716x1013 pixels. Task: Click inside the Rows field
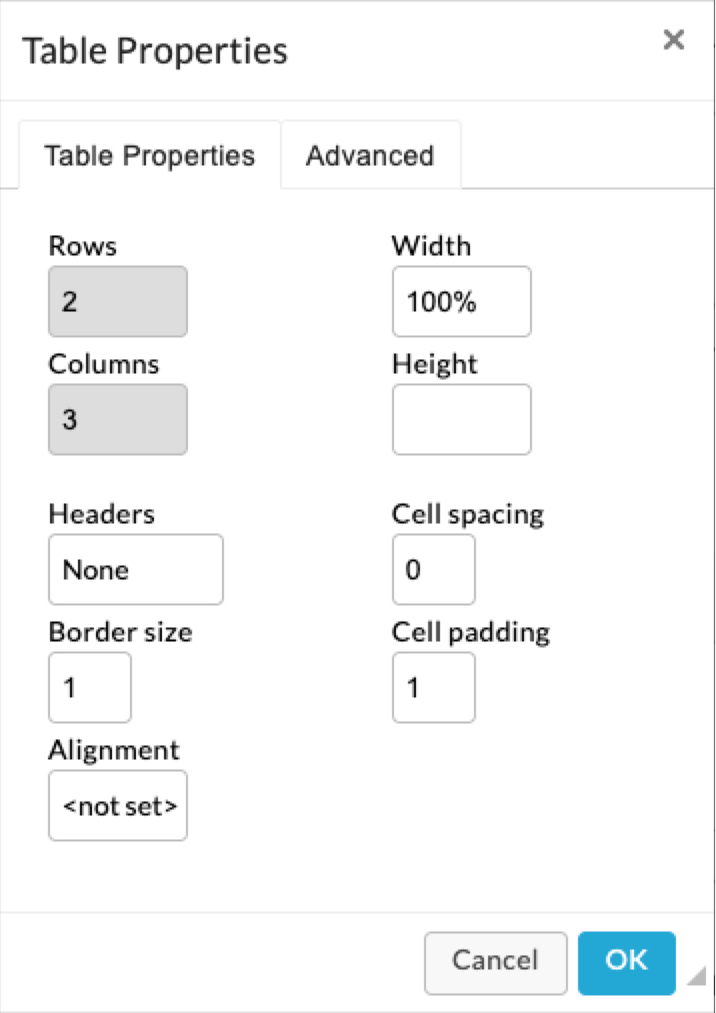click(x=117, y=301)
